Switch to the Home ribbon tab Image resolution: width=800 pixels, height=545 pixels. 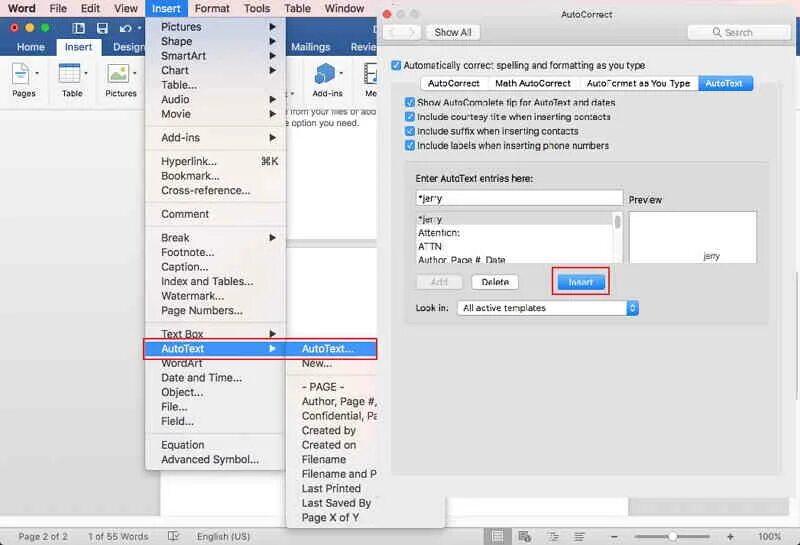[31, 47]
